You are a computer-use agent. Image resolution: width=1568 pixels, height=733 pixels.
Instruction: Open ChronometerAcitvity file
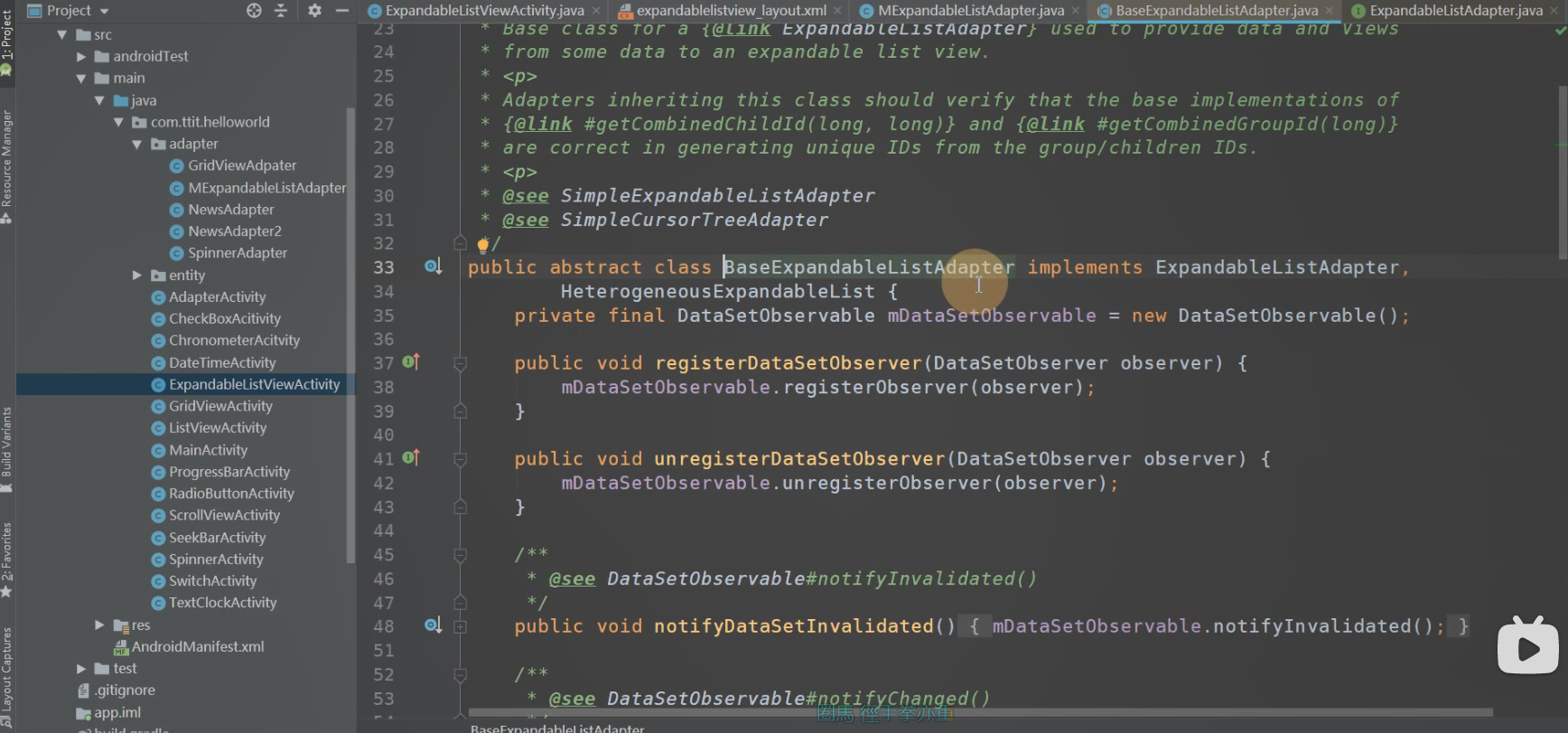click(x=225, y=341)
